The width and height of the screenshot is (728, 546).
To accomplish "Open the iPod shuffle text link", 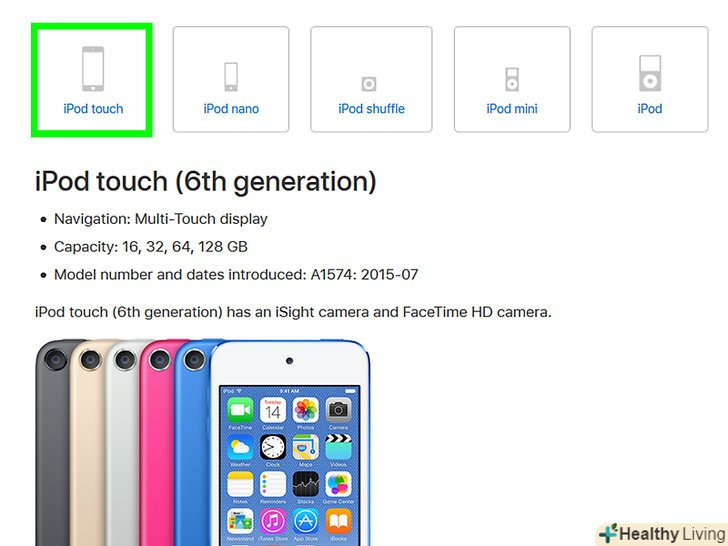I will coord(371,109).
